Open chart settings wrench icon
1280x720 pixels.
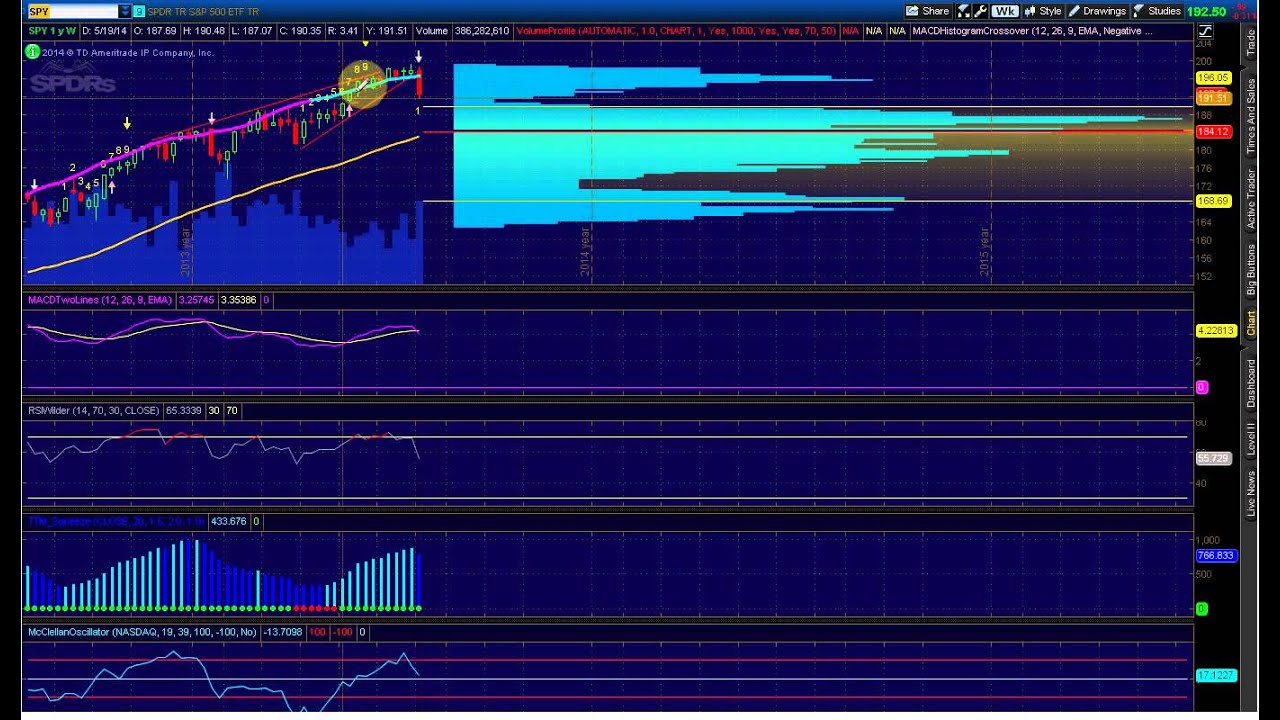[980, 11]
